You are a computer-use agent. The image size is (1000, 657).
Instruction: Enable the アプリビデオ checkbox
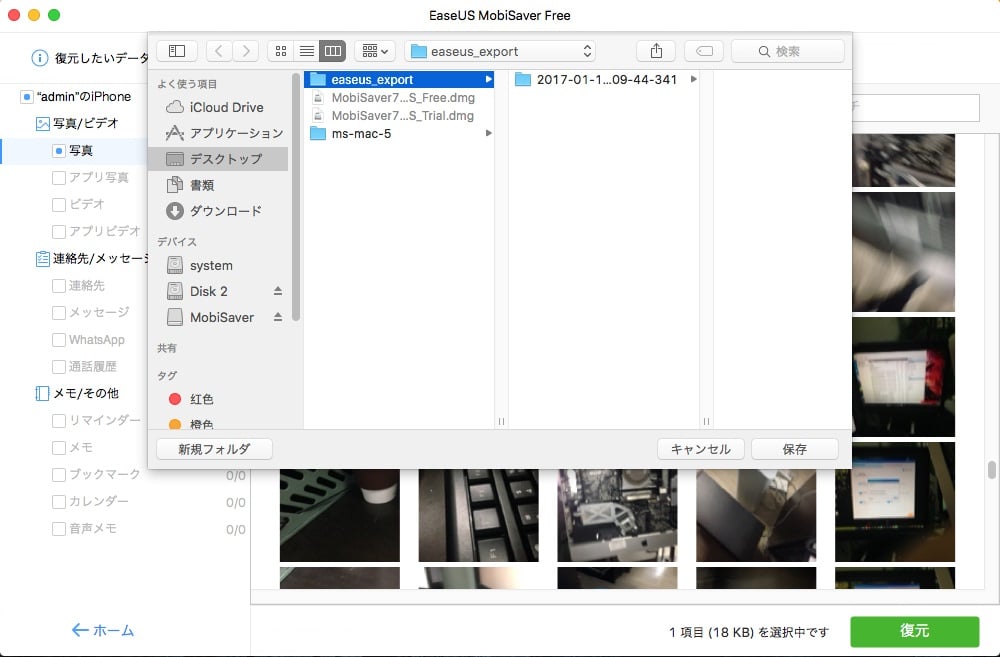59,231
